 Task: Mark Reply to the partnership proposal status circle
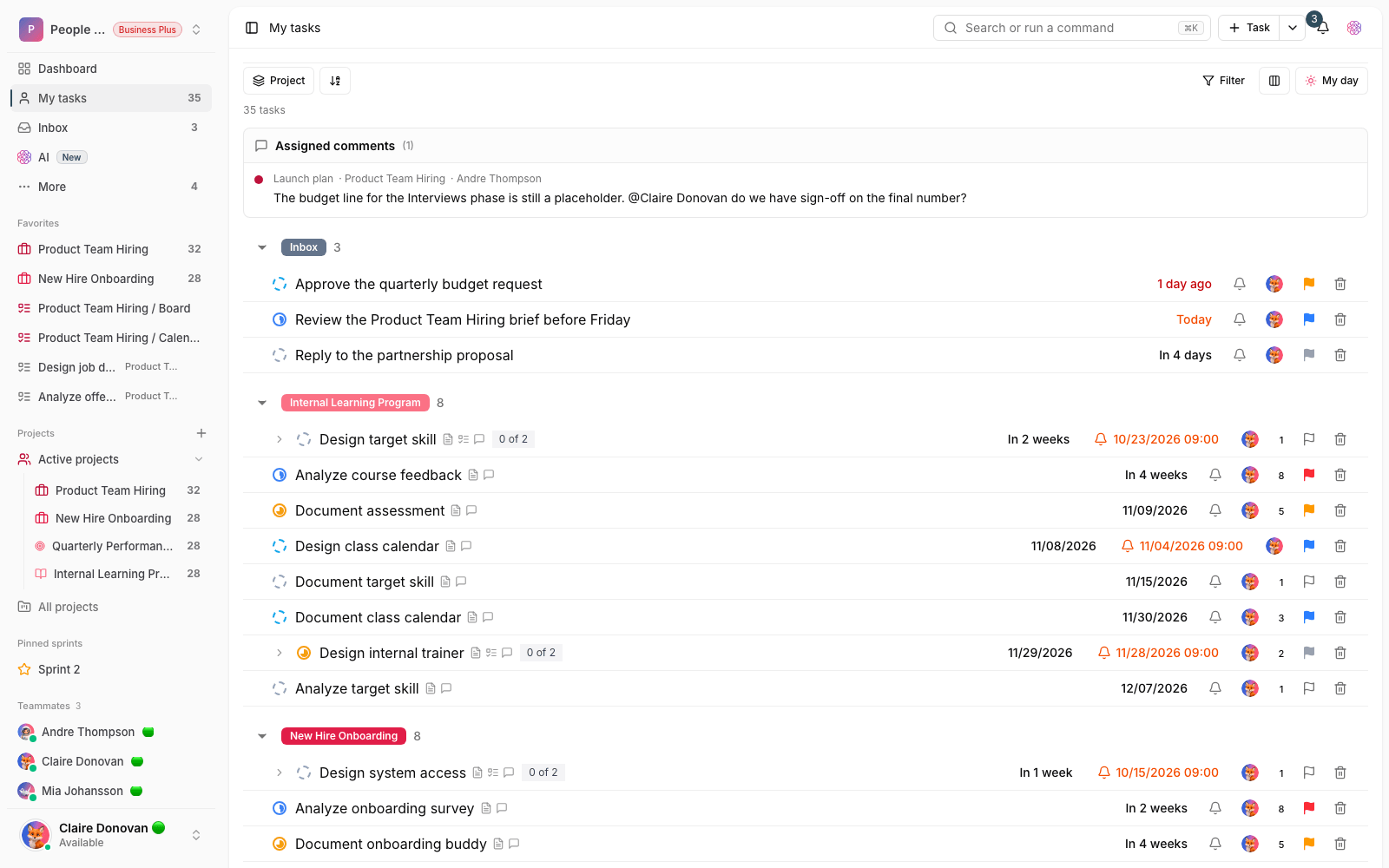click(280, 355)
